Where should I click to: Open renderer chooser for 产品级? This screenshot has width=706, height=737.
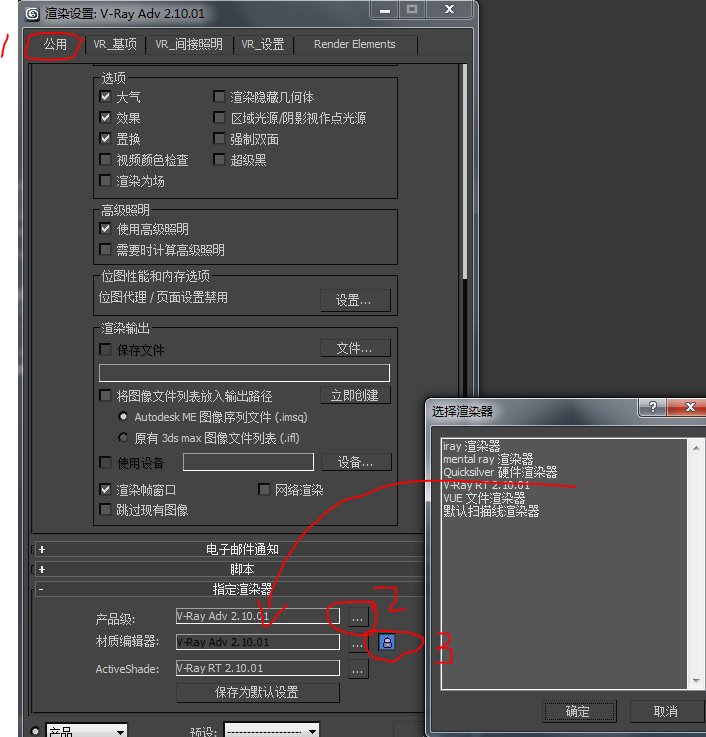coord(358,616)
